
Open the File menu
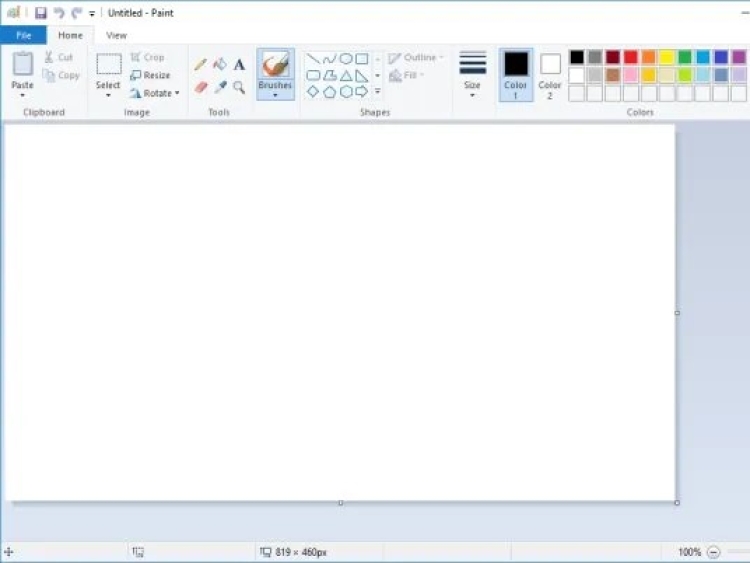point(23,35)
